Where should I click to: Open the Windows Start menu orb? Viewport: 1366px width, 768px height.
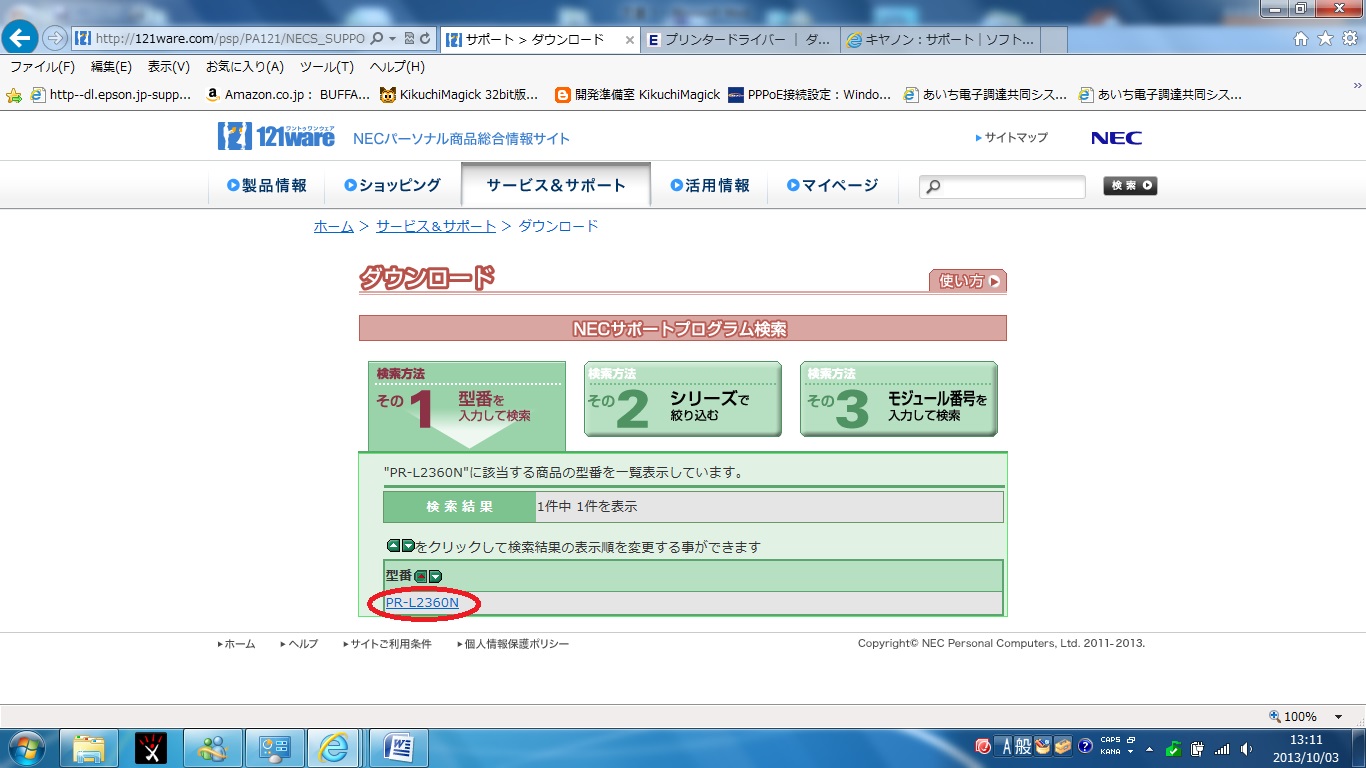tap(26, 748)
